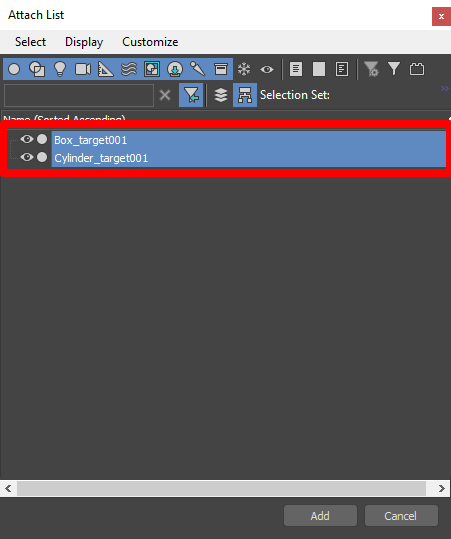Click the geometry dot beside Cylinder_target001
Screen dimensions: 451x539
click(x=42, y=157)
